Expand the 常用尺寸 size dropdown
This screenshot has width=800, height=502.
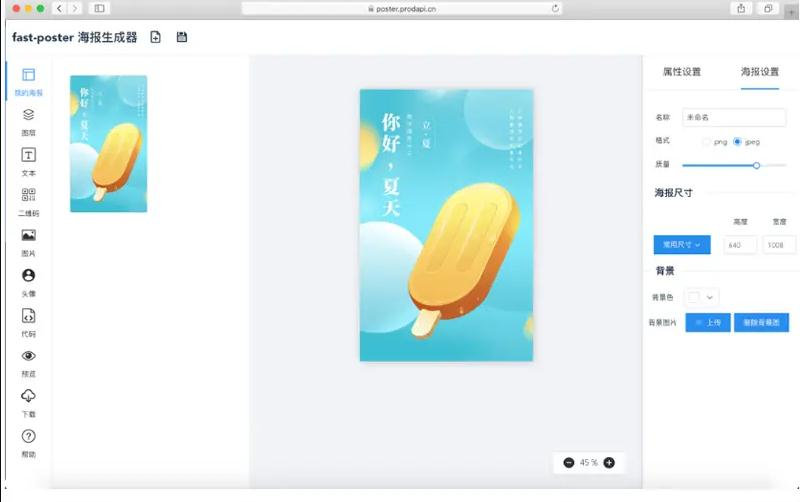pyautogui.click(x=682, y=245)
